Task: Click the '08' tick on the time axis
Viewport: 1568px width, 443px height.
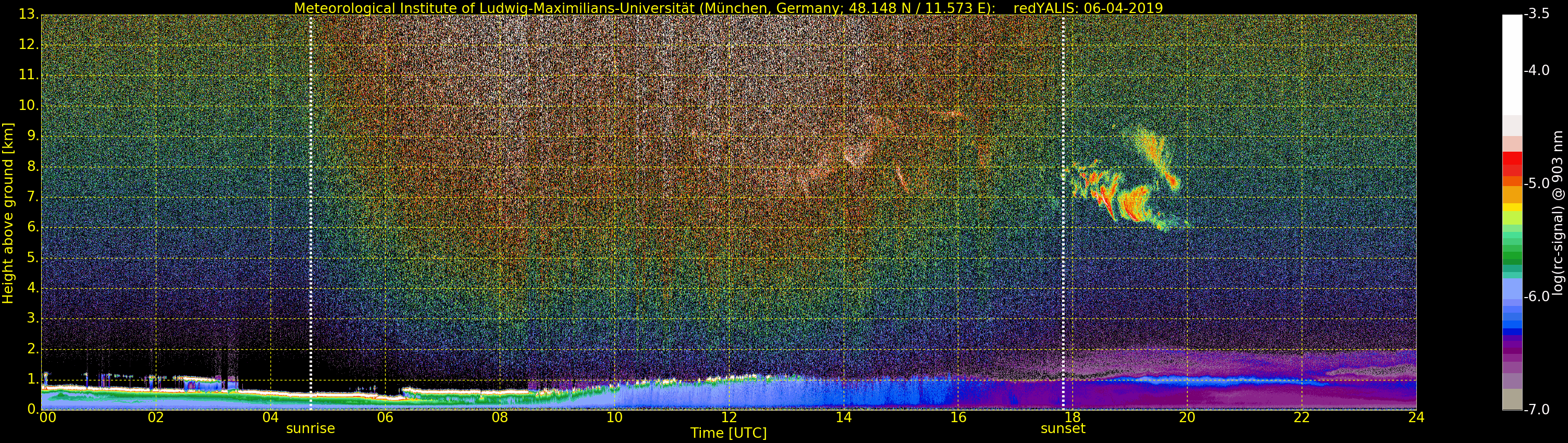Action: 500,417
